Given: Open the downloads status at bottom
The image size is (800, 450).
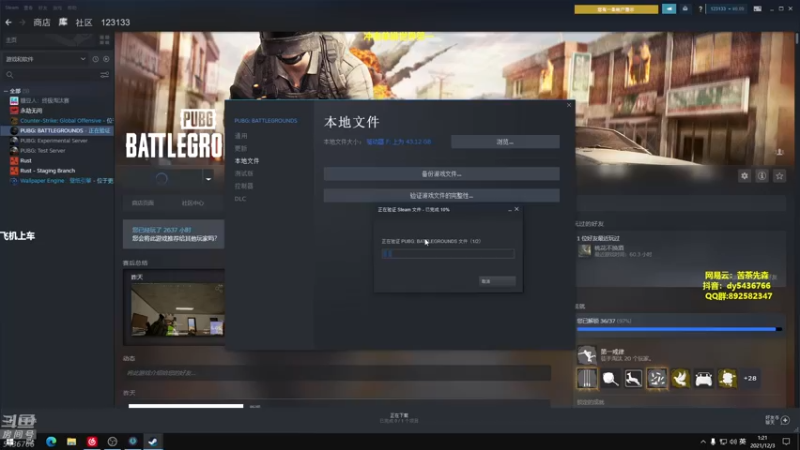Looking at the screenshot, I should click(399, 418).
